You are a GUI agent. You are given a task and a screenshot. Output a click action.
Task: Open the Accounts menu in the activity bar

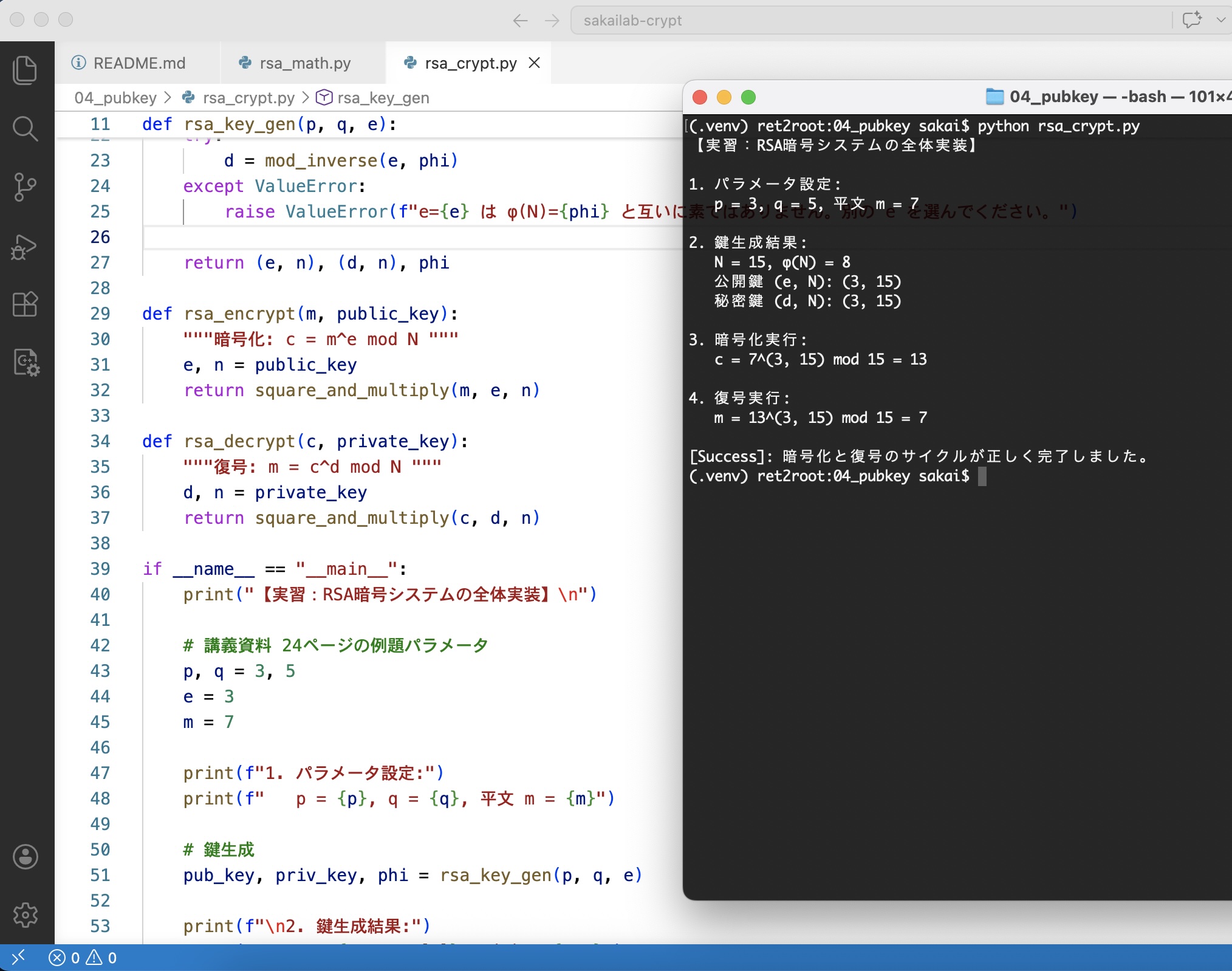[26, 857]
